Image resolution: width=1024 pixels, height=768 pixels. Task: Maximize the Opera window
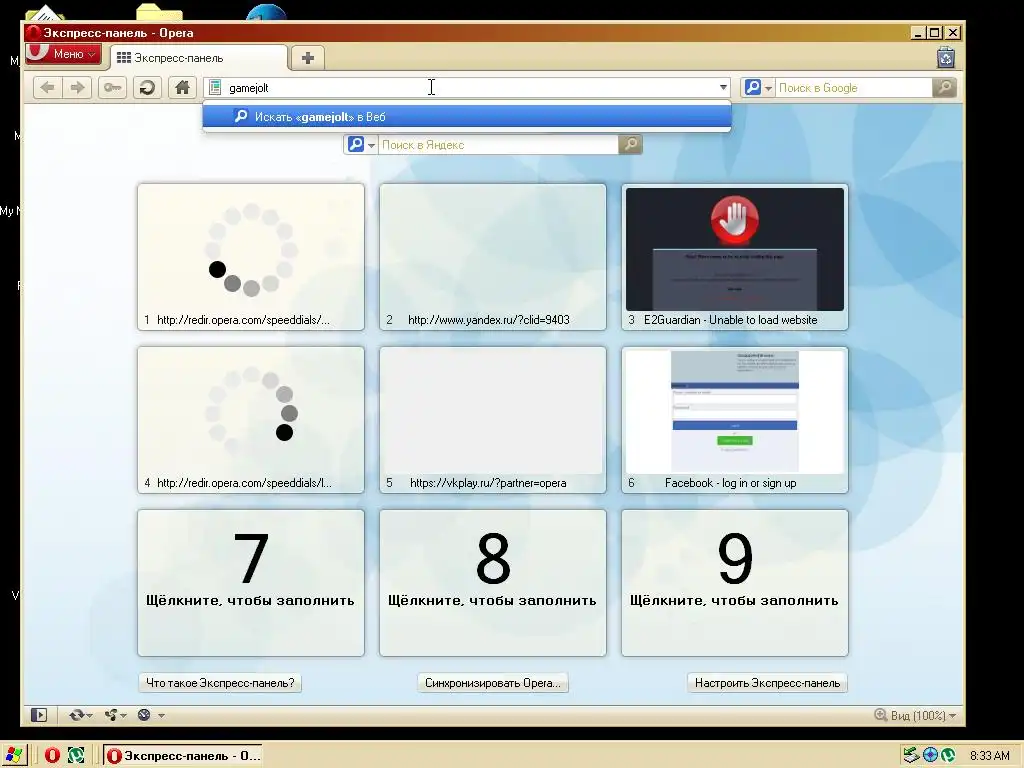tap(935, 33)
